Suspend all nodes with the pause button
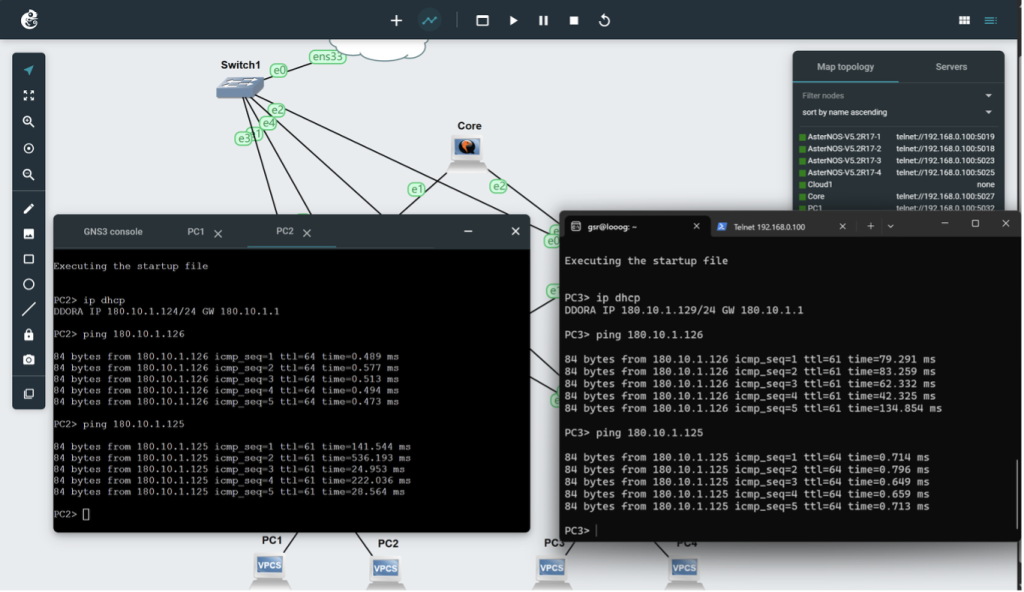This screenshot has height=592, width=1024. (x=543, y=20)
